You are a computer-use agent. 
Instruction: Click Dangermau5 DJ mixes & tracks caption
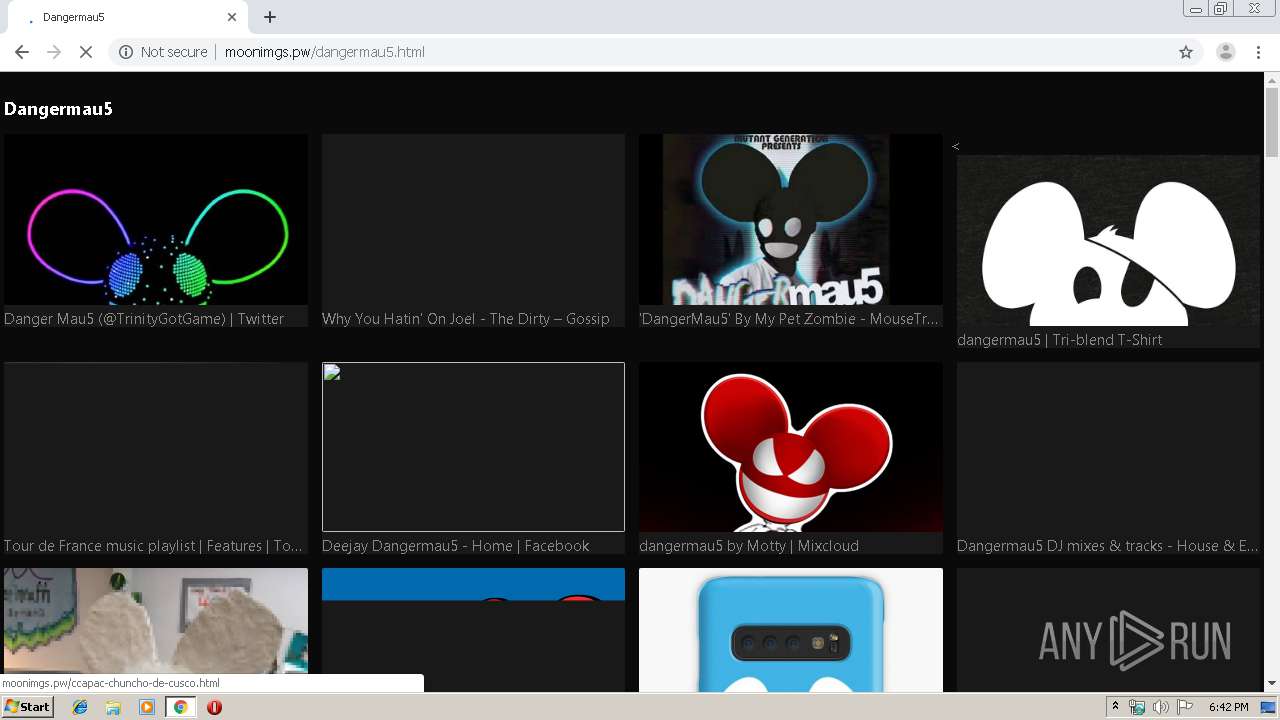(x=1107, y=546)
